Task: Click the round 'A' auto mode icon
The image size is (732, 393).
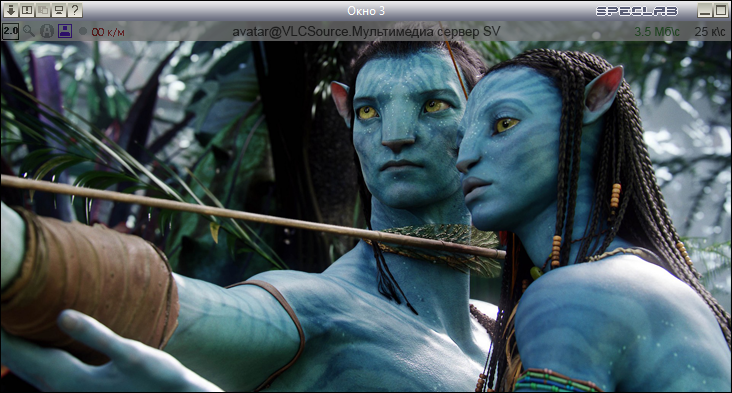Action: [x=46, y=31]
